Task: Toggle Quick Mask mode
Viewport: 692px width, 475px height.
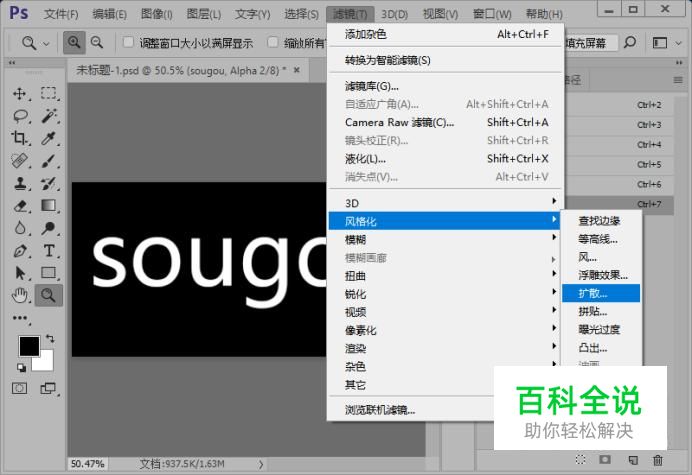Action: pyautogui.click(x=19, y=388)
